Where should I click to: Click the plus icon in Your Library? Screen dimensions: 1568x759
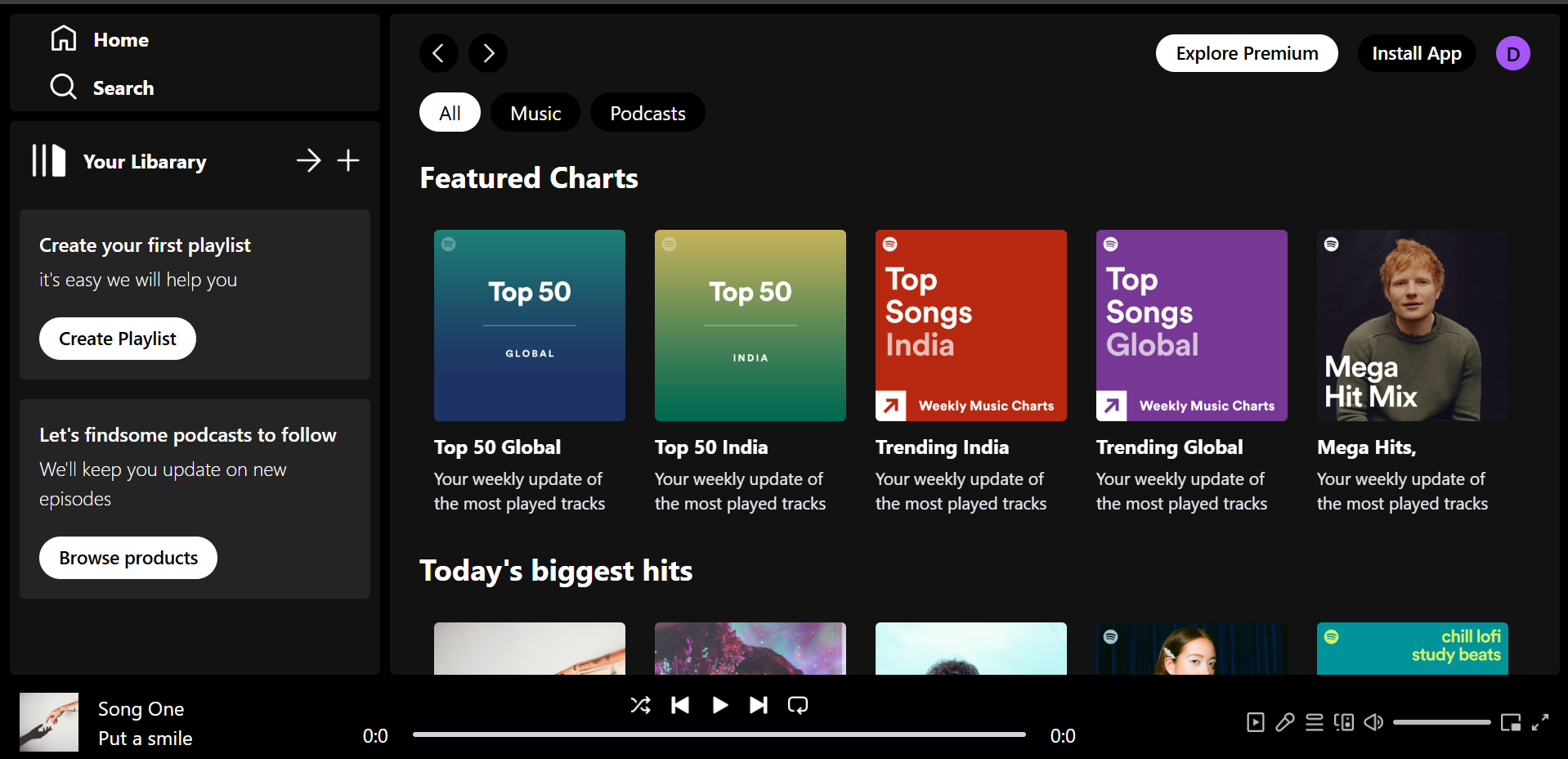348,160
